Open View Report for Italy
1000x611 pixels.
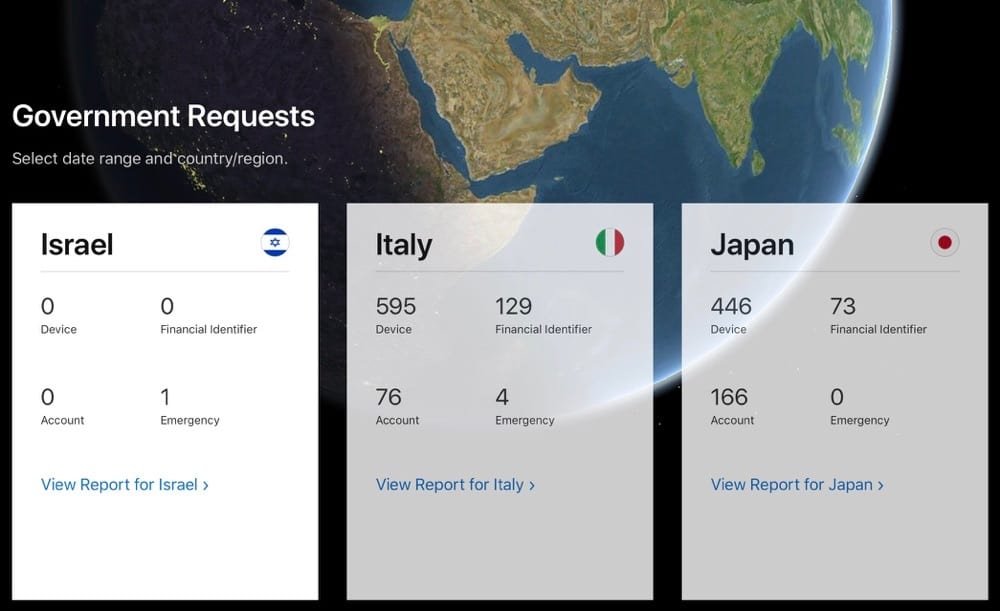455,484
